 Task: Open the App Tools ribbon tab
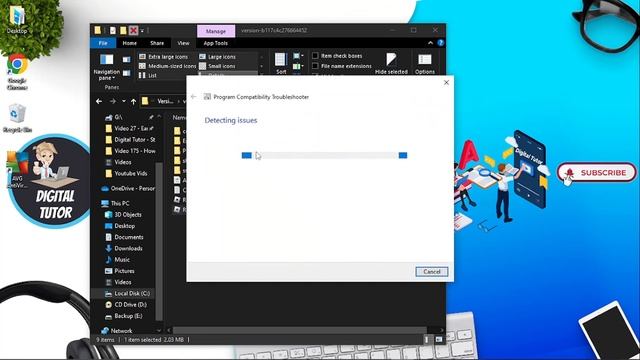pos(216,43)
